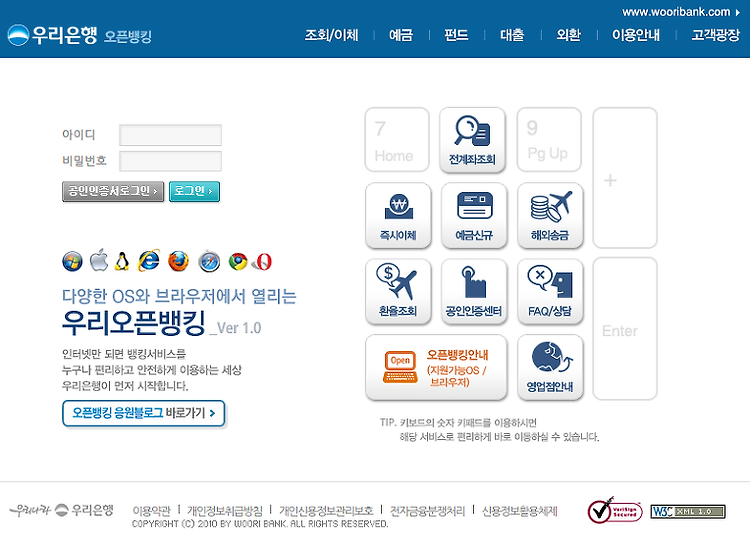Open the 환율조회 exchange rate tile
This screenshot has width=750, height=541.
[x=398, y=292]
